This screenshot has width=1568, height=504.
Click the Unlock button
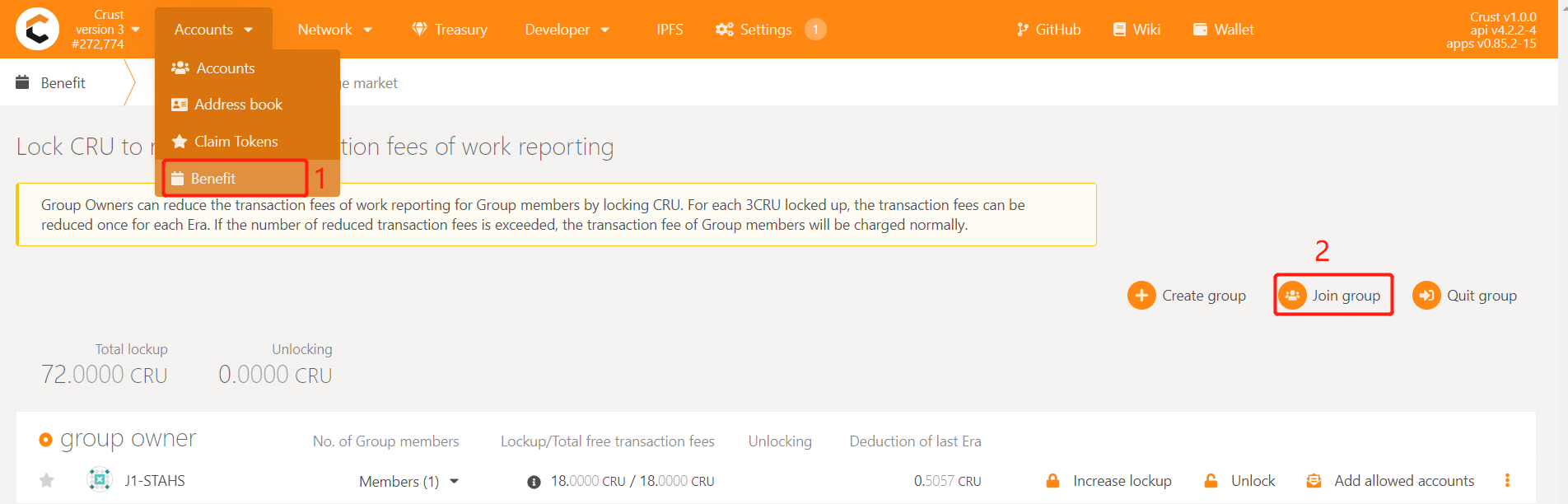(1239, 481)
